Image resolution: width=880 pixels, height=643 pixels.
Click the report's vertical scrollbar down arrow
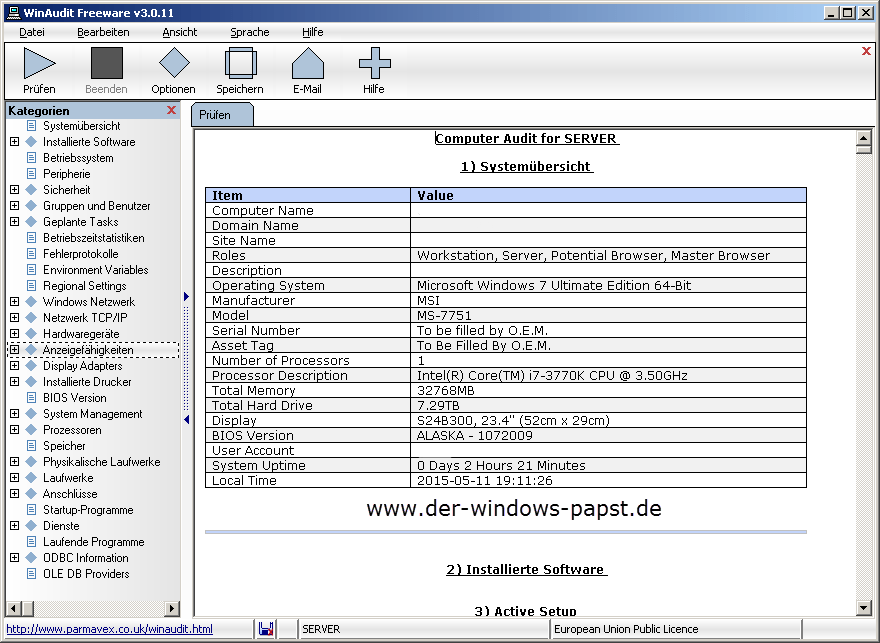(x=864, y=607)
